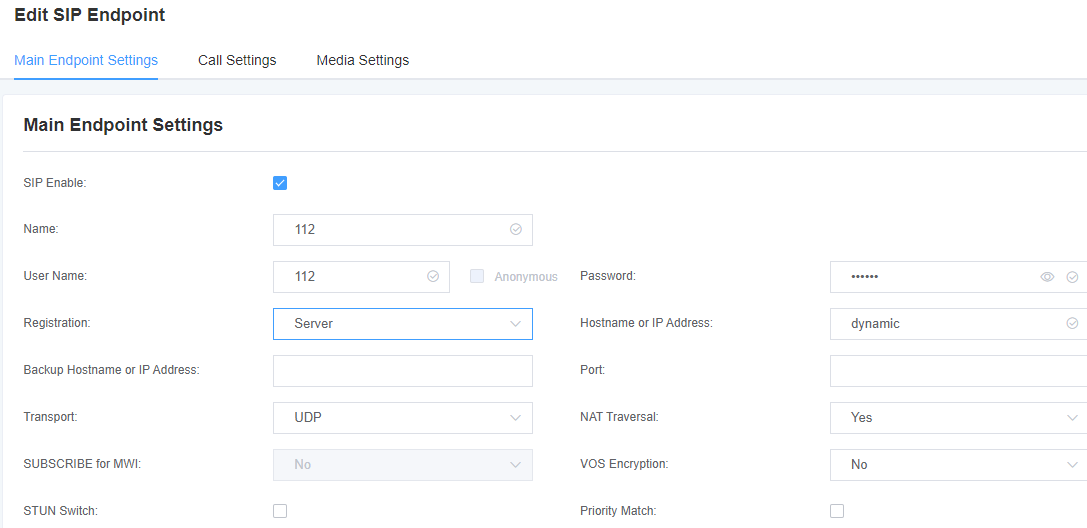Click the Registration label
The height and width of the screenshot is (528, 1087).
[57, 324]
